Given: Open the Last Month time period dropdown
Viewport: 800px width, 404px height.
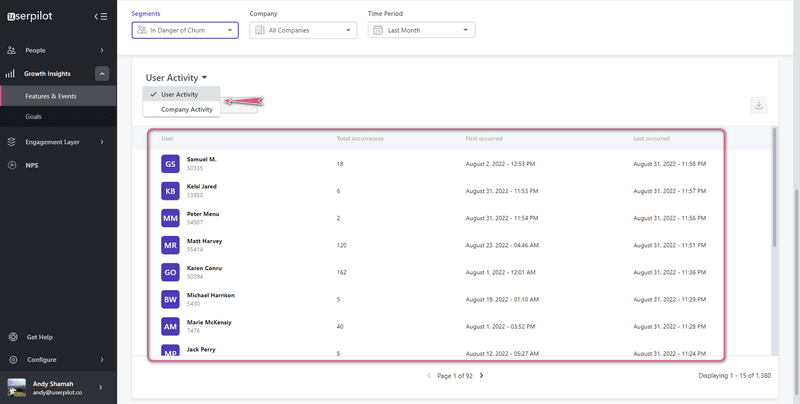Looking at the screenshot, I should [421, 31].
